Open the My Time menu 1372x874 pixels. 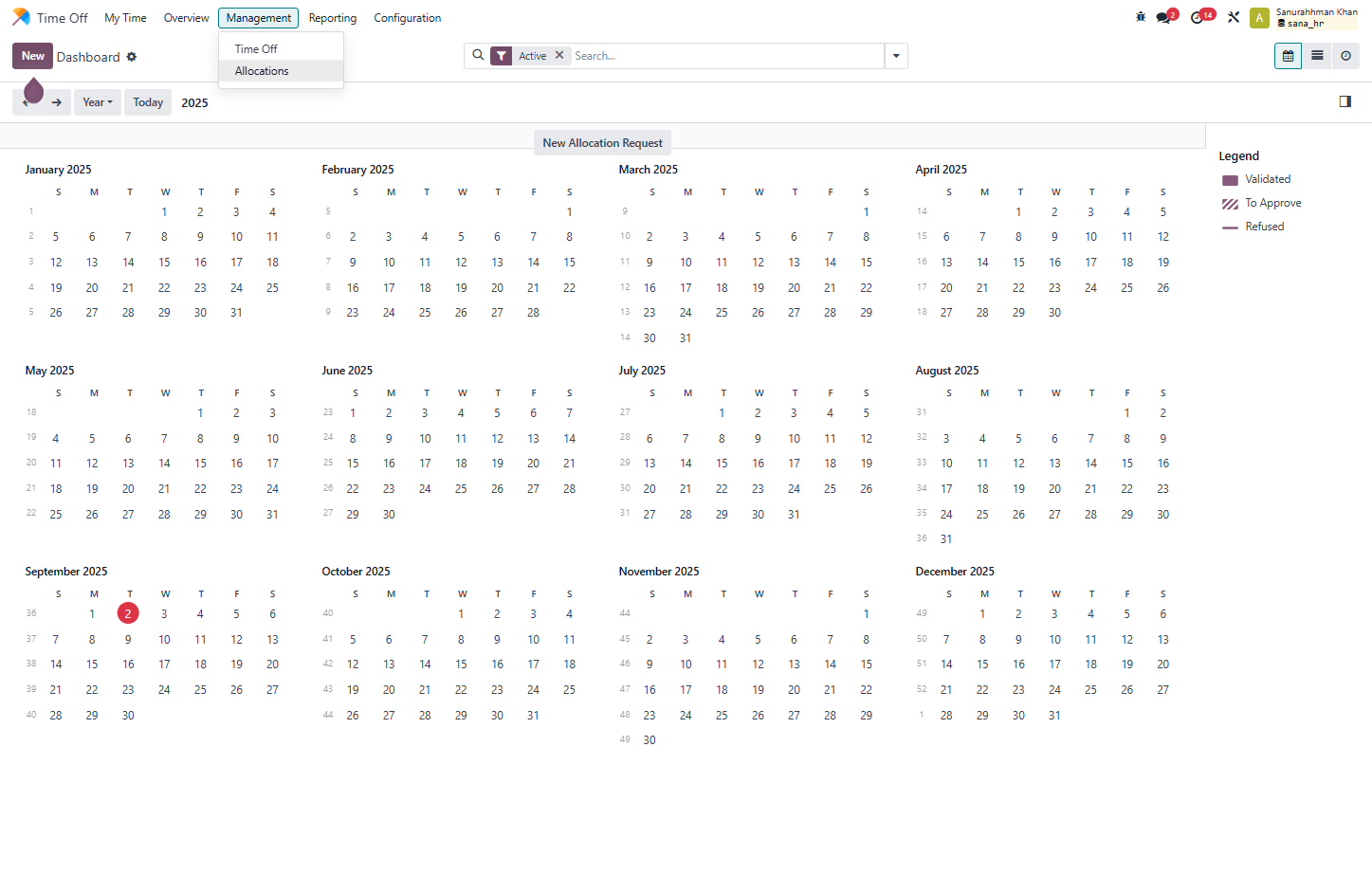point(125,18)
